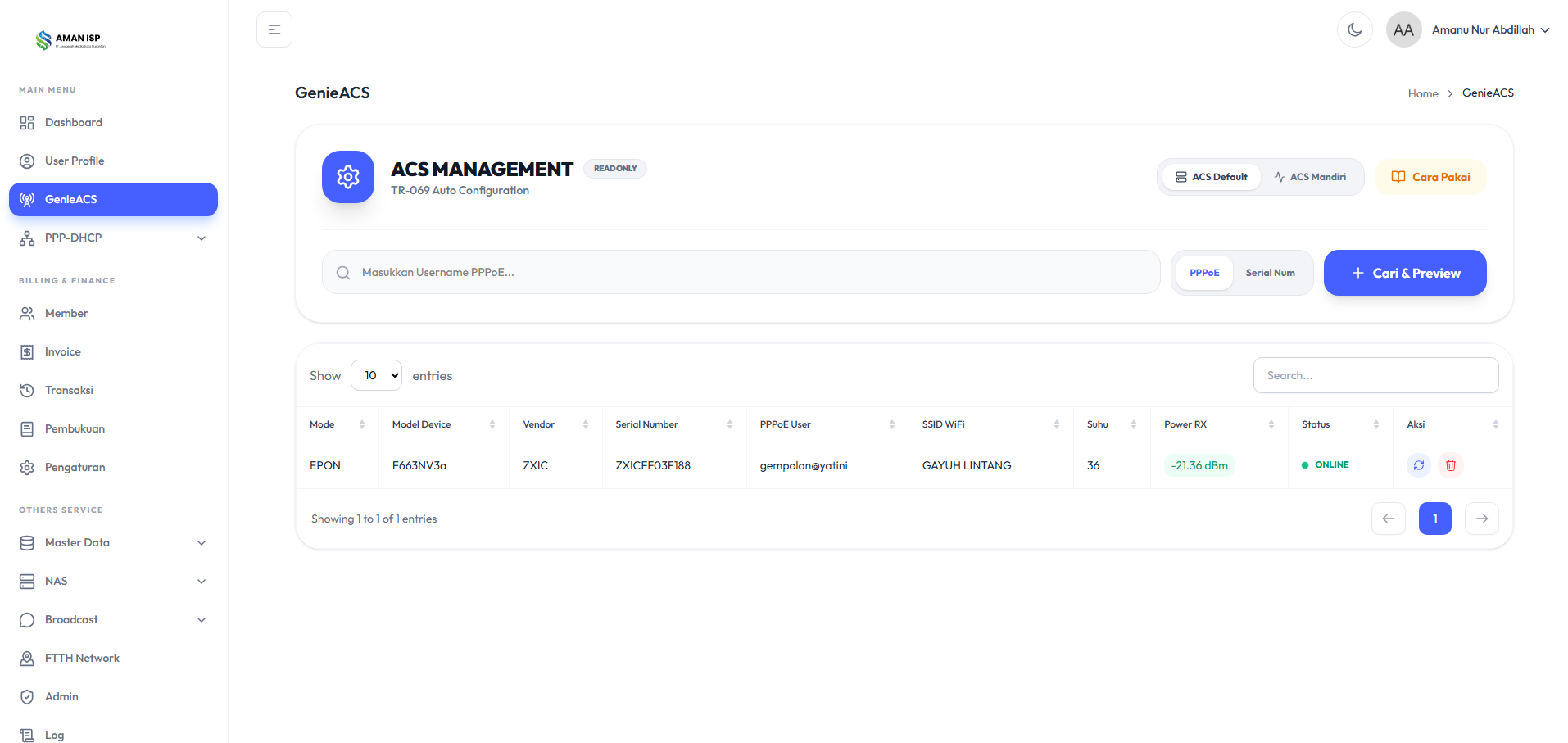Sort by Power RX column

coord(1220,424)
